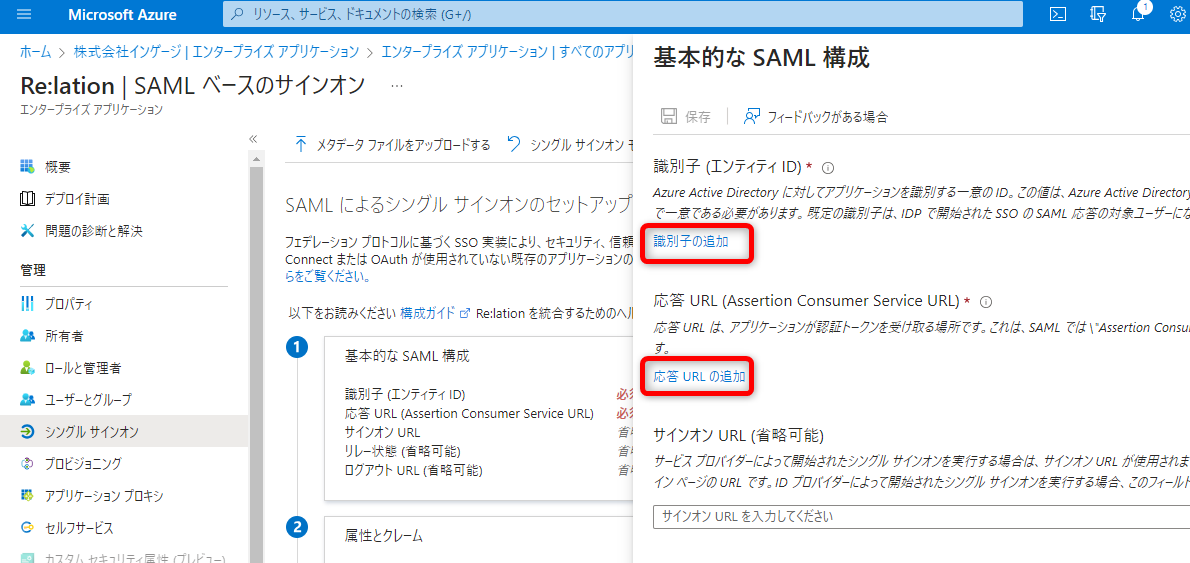Open the ellipsis menu next to the Re:lation title

point(396,86)
